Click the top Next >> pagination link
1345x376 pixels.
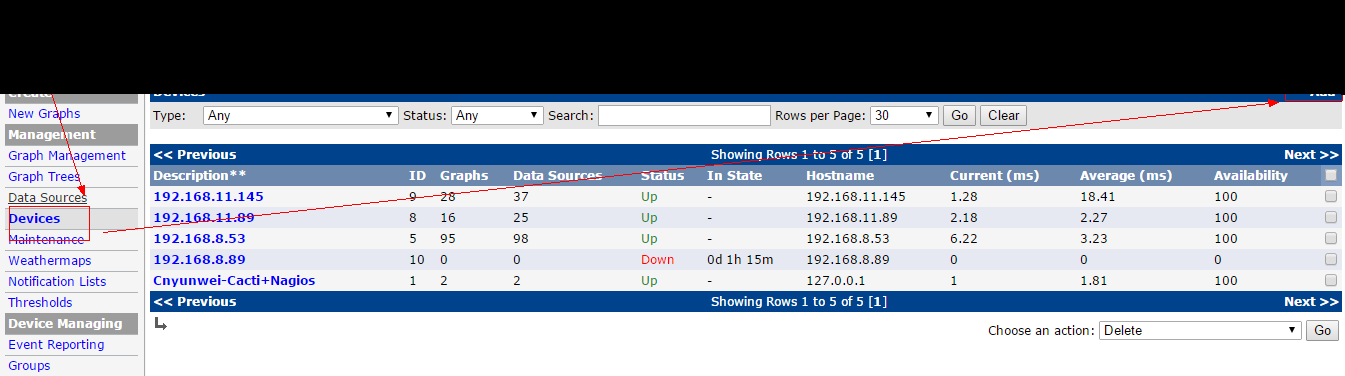[1311, 154]
